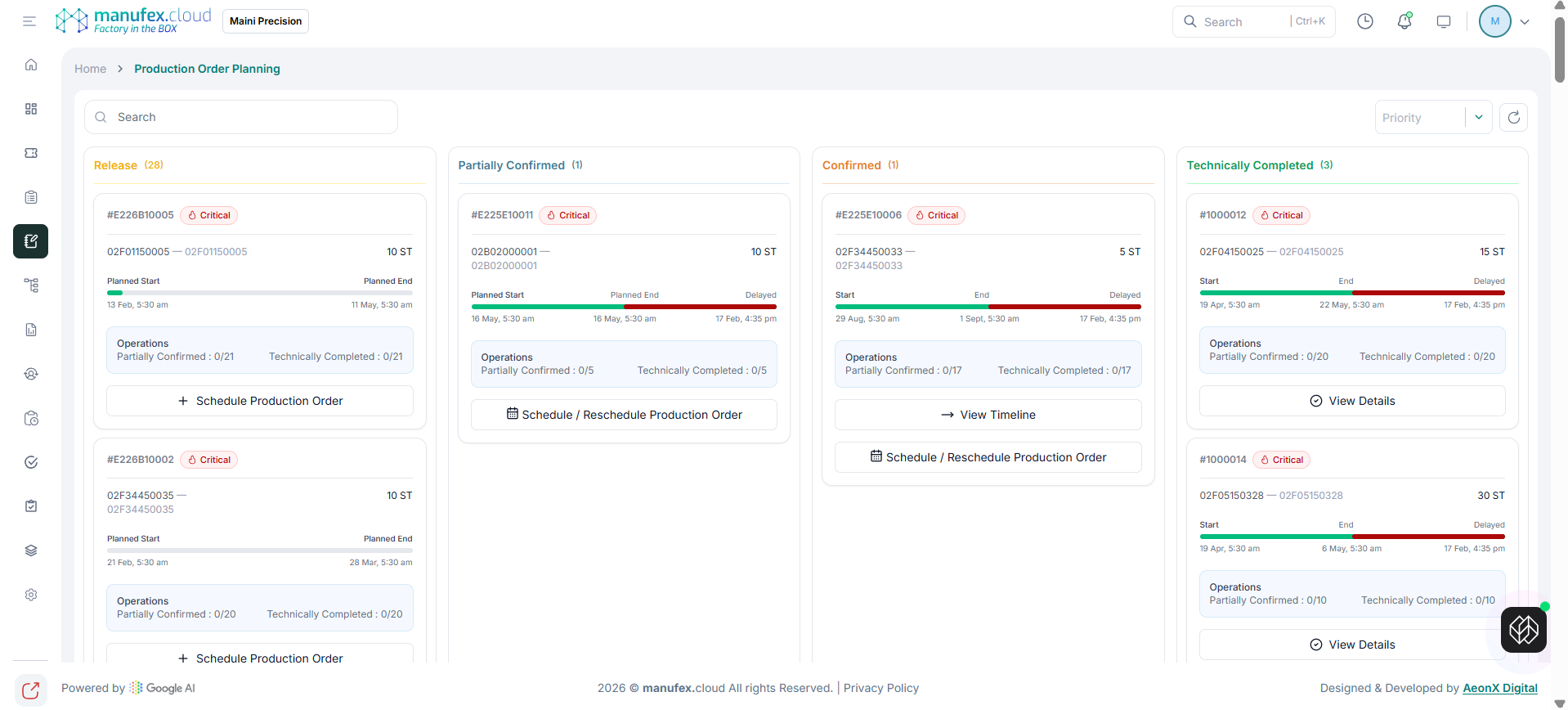Open the floating chat assistant icon
The height and width of the screenshot is (710, 1568).
click(x=1523, y=630)
